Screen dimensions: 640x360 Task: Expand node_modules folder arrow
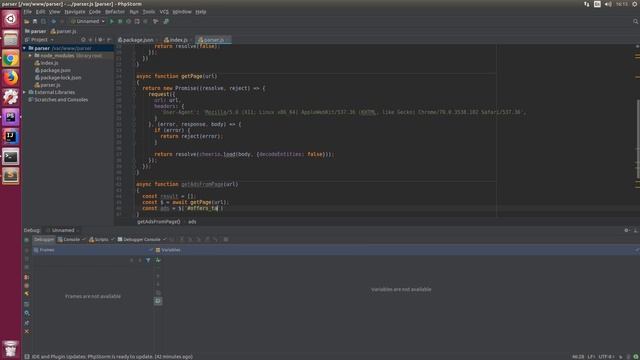pos(31,56)
